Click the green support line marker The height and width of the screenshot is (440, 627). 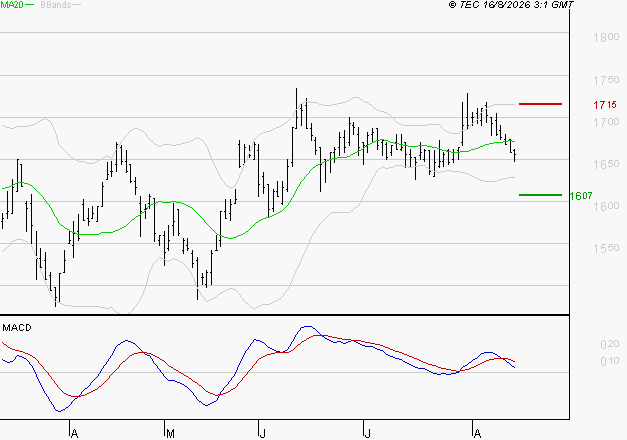[540, 195]
